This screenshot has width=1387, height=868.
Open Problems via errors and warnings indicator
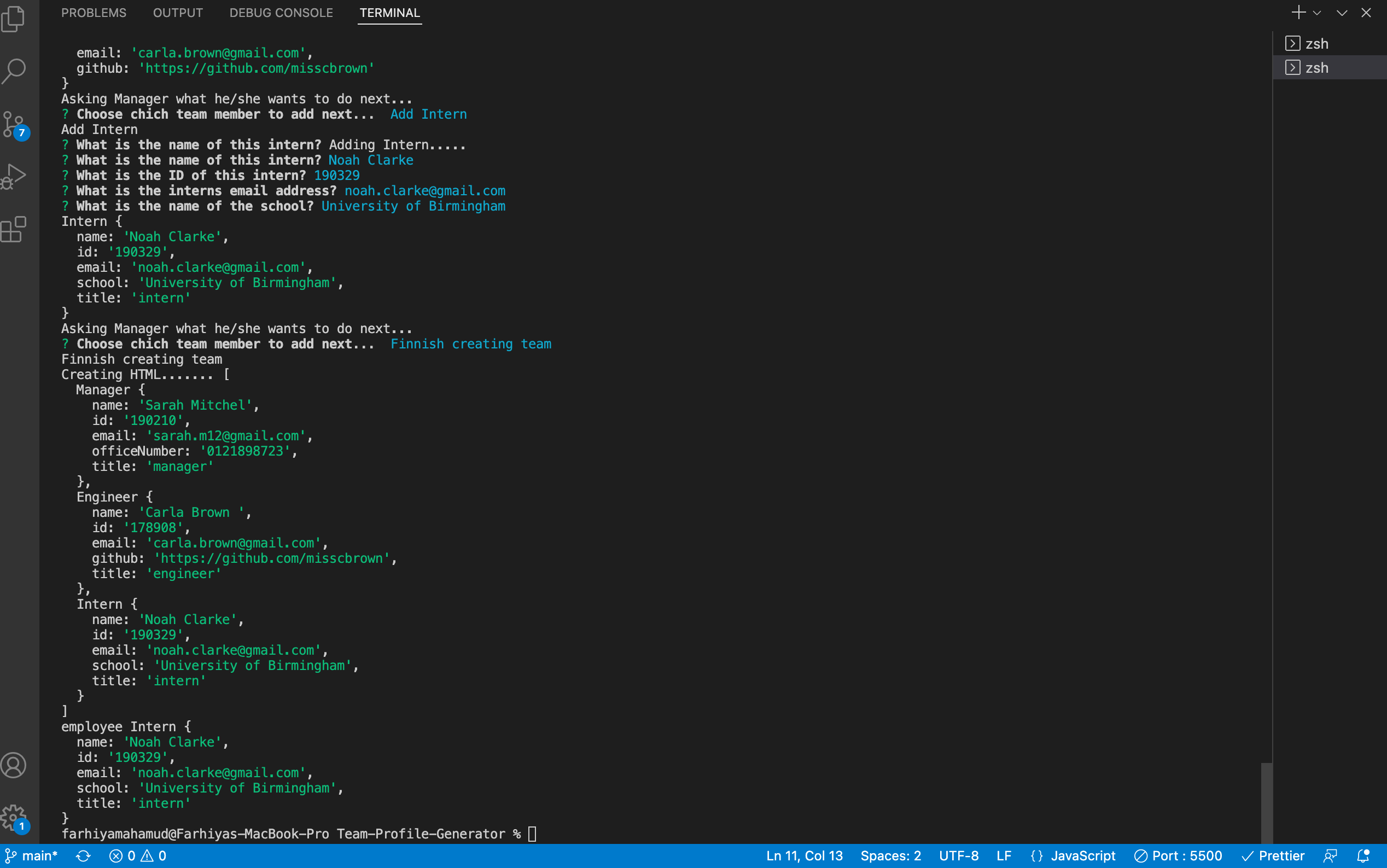point(138,855)
